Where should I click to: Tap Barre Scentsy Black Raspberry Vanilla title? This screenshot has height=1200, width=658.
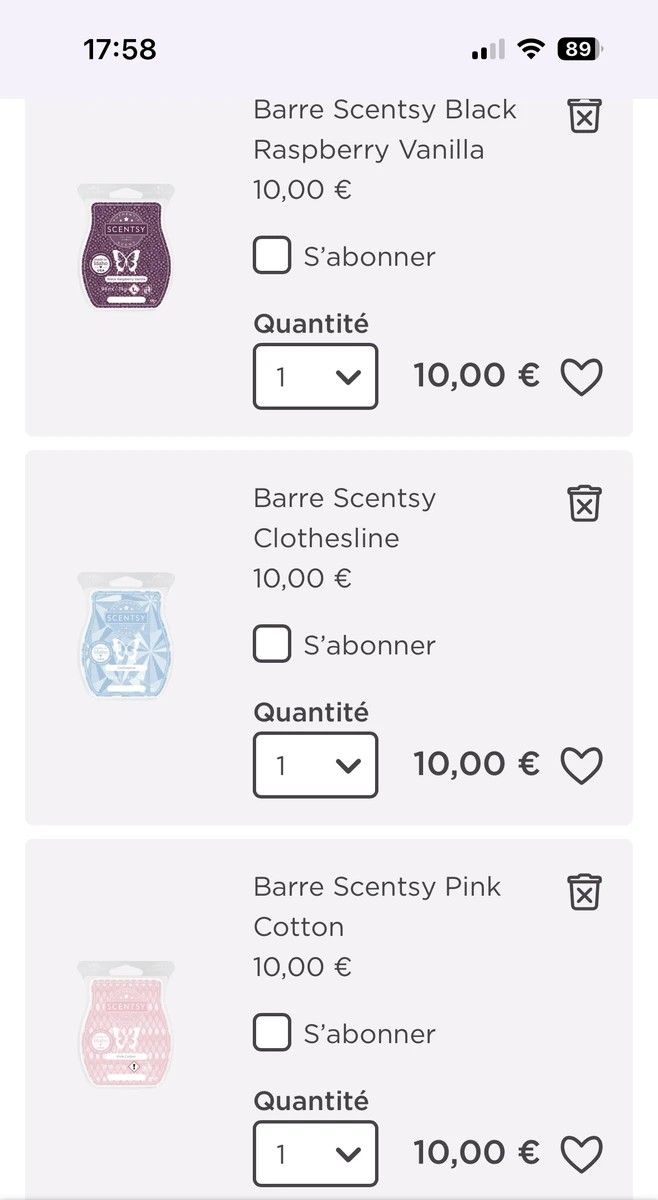(384, 129)
